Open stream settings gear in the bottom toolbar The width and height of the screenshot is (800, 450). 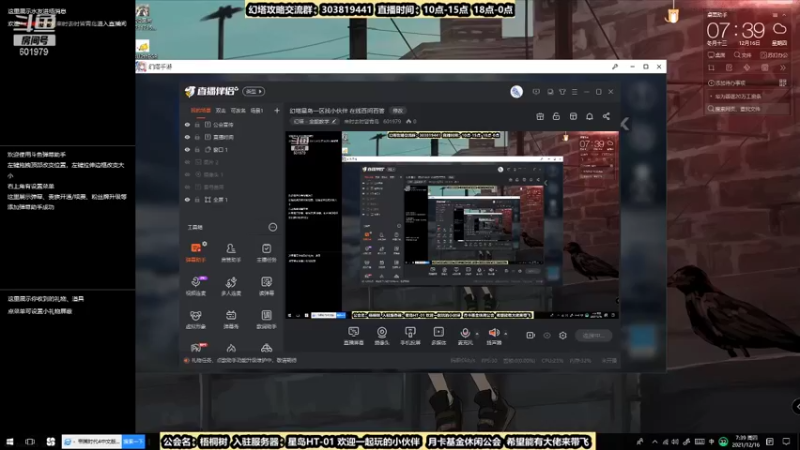pos(563,335)
